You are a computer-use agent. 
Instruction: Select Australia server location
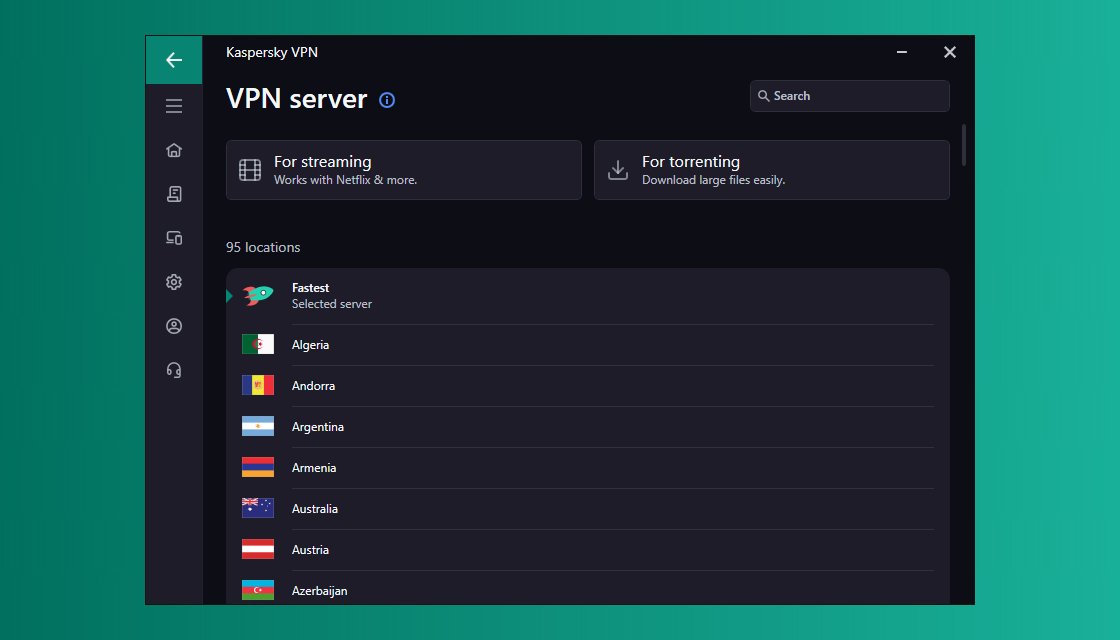pos(588,509)
